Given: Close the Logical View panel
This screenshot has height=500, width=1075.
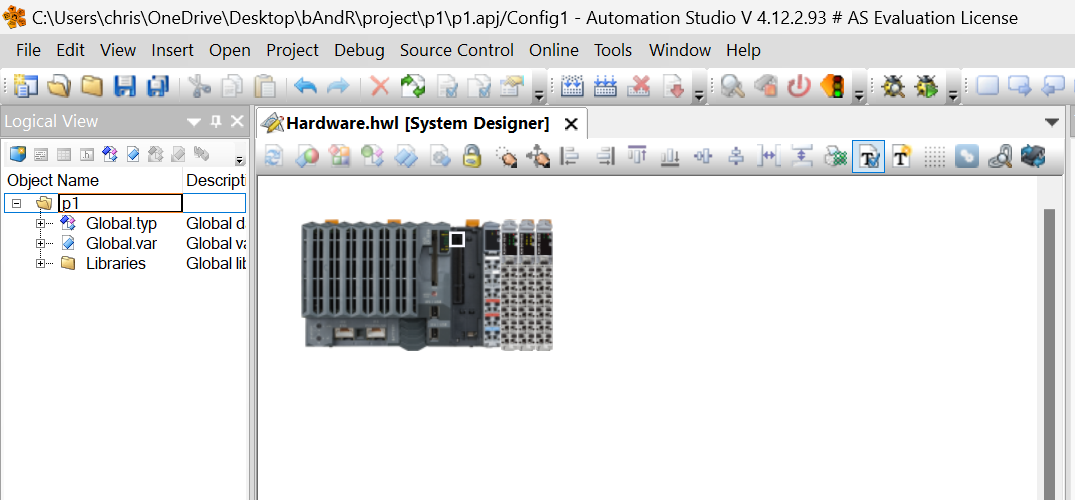Looking at the screenshot, I should pyautogui.click(x=237, y=121).
